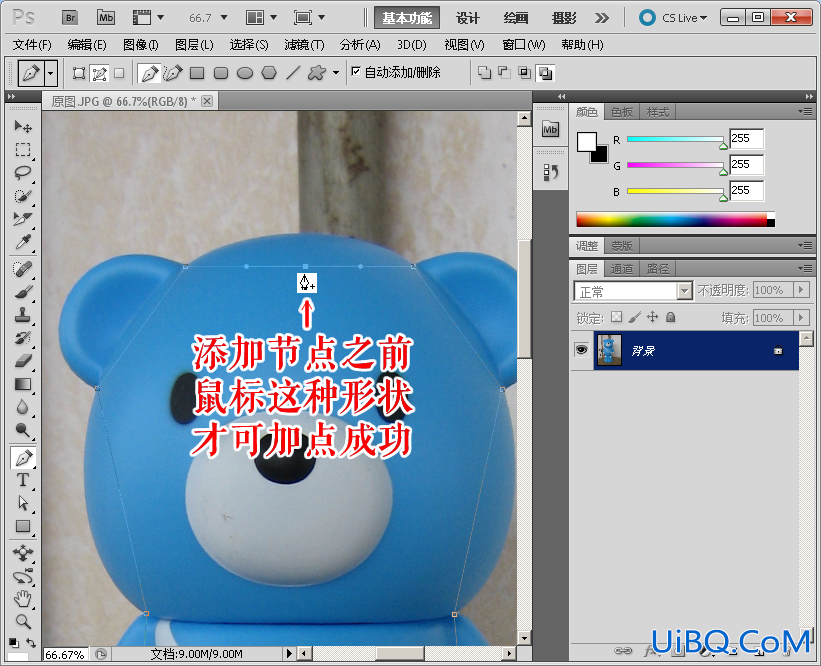Switch to the 摄影 workspace
Viewport: 821px width, 666px height.
(564, 18)
